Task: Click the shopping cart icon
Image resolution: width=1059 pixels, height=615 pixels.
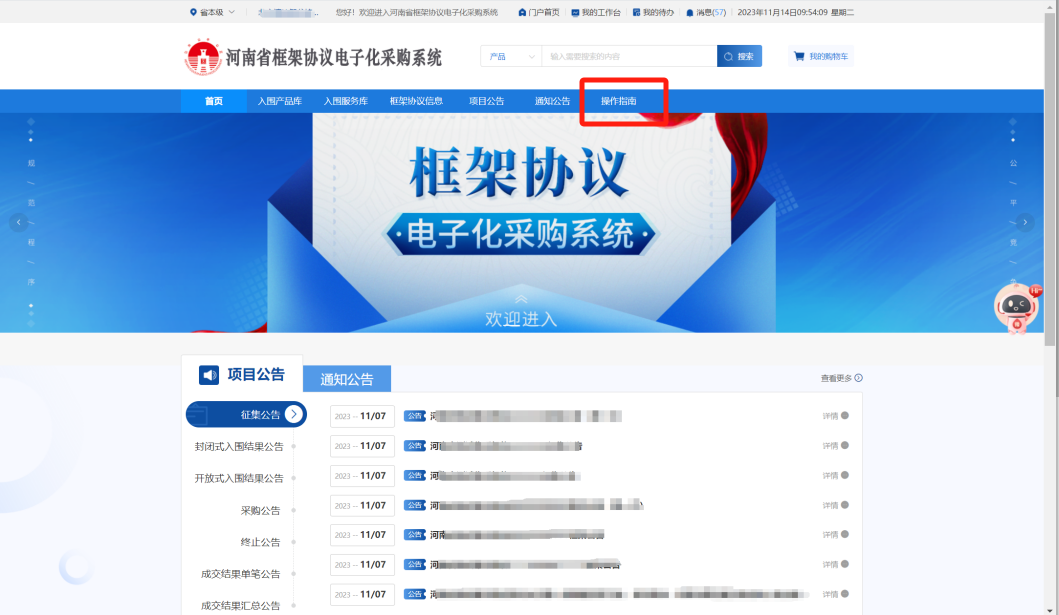Action: 799,56
